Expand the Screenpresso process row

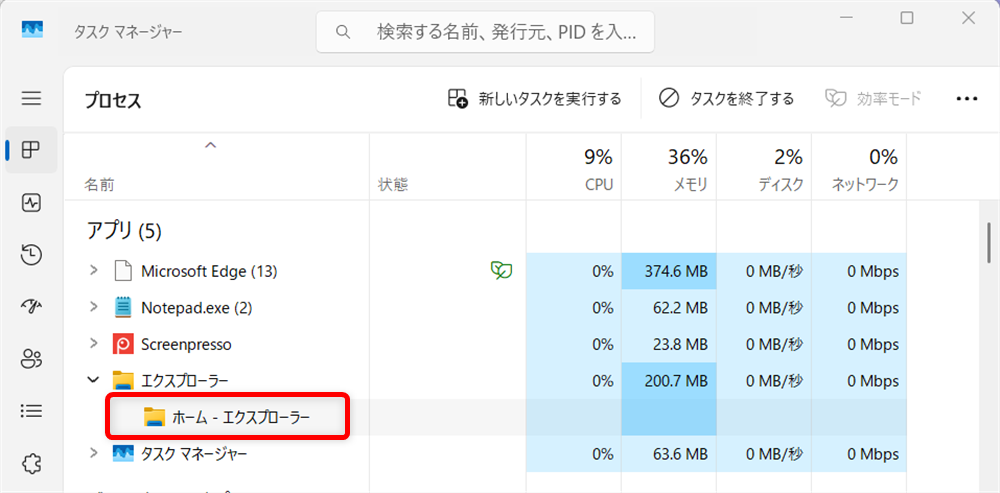coord(94,344)
